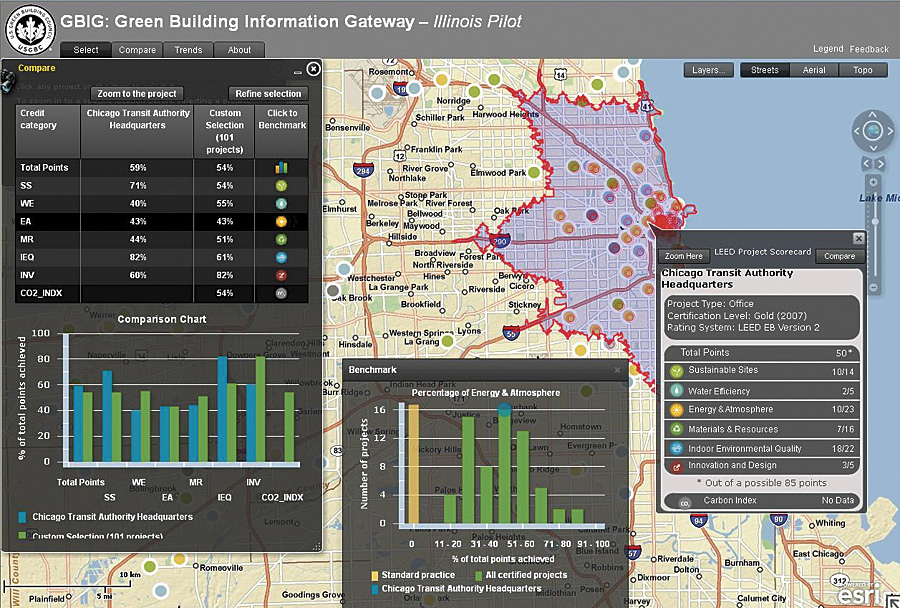The height and width of the screenshot is (608, 900).
Task: Benchmark the SS category icon
Action: click(x=281, y=185)
